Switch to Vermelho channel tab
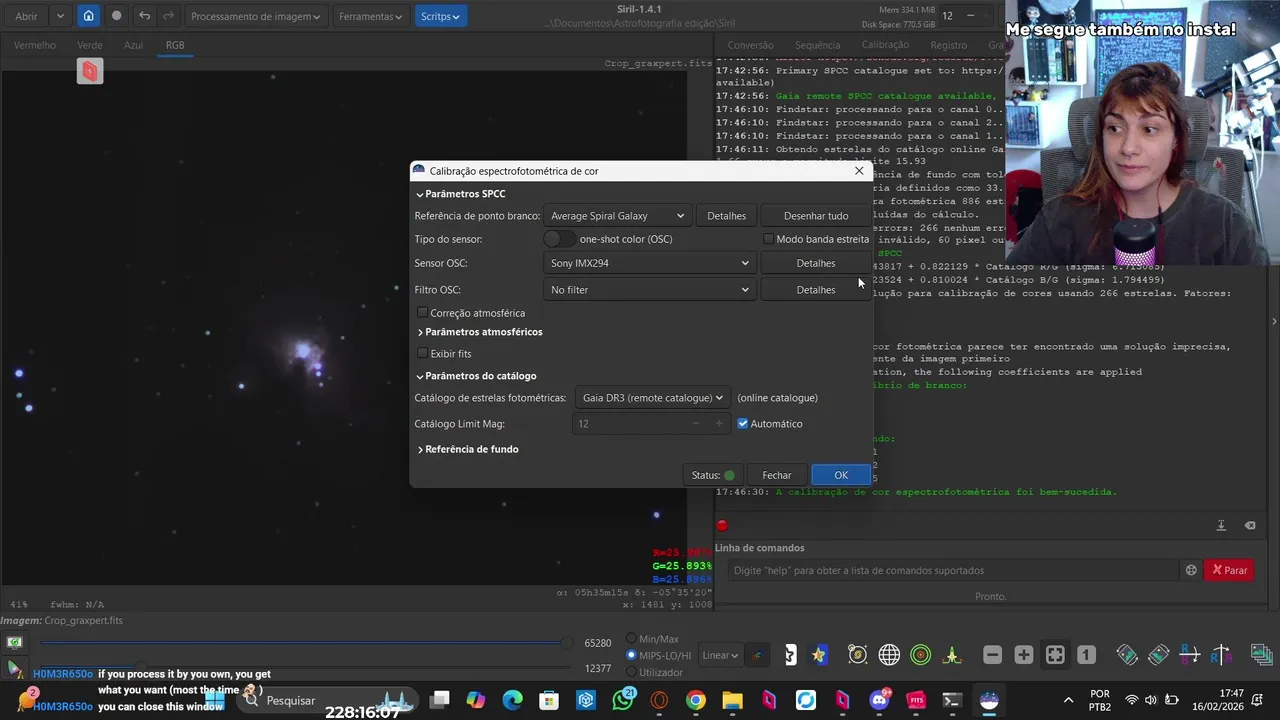 (x=35, y=45)
